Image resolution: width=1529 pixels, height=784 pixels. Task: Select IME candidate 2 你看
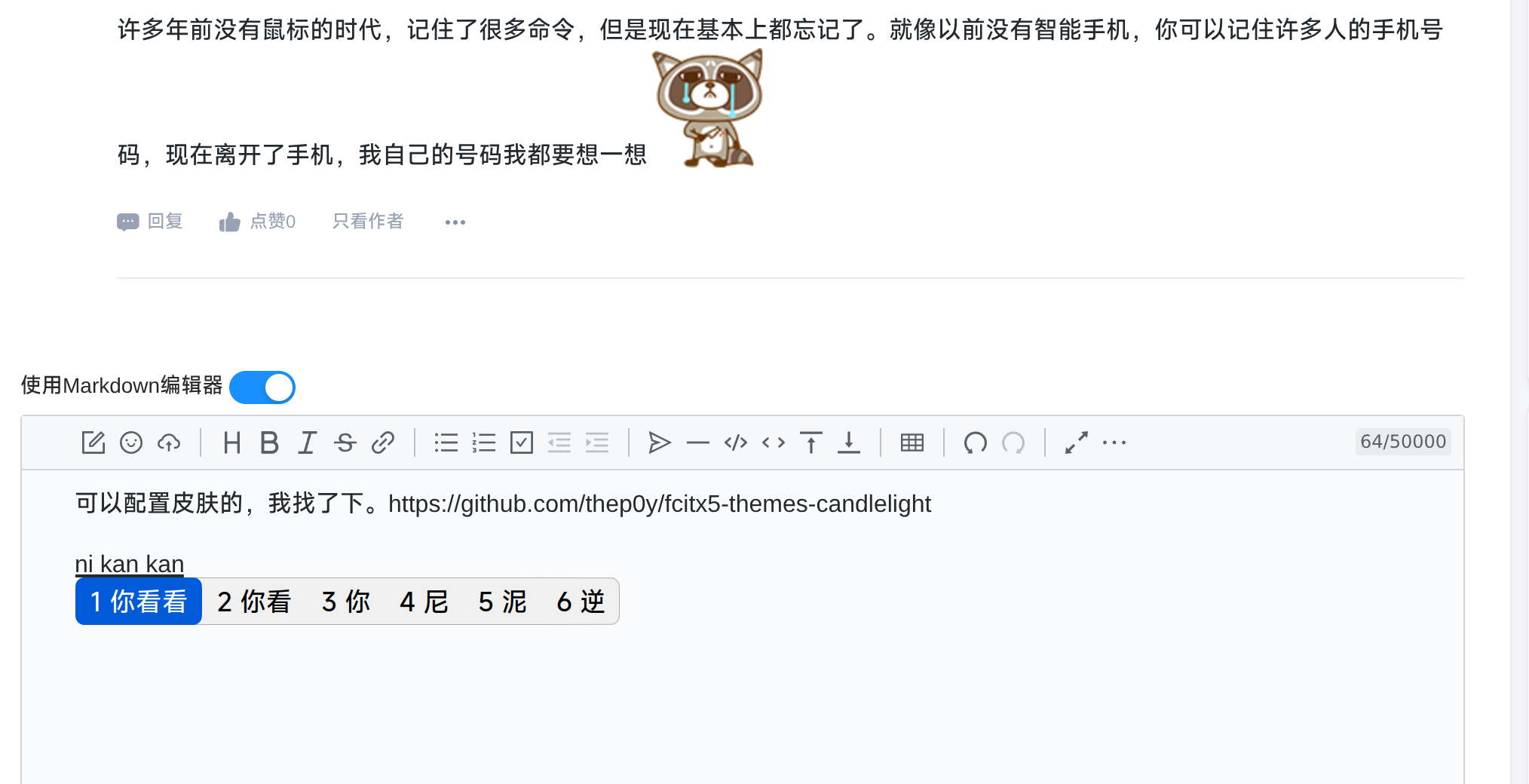pos(254,602)
